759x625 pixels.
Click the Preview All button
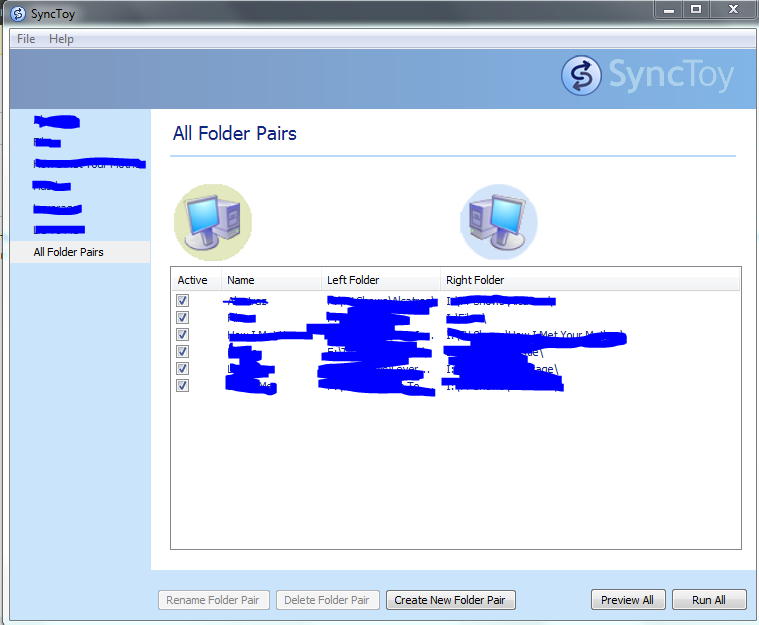tap(628, 600)
